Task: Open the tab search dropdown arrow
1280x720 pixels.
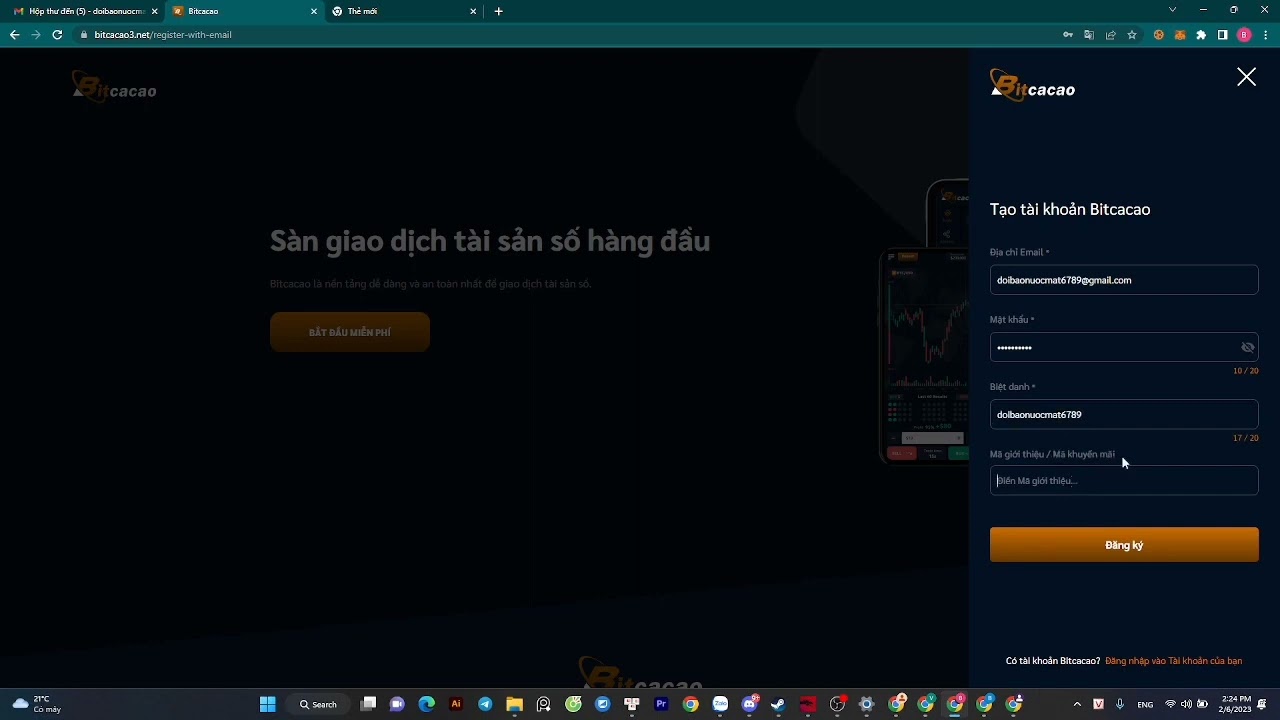Action: coord(1172,10)
